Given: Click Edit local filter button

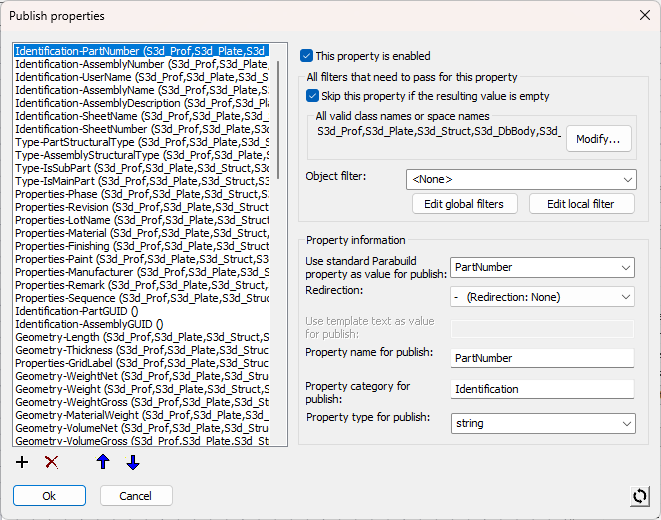Looking at the screenshot, I should 581,204.
